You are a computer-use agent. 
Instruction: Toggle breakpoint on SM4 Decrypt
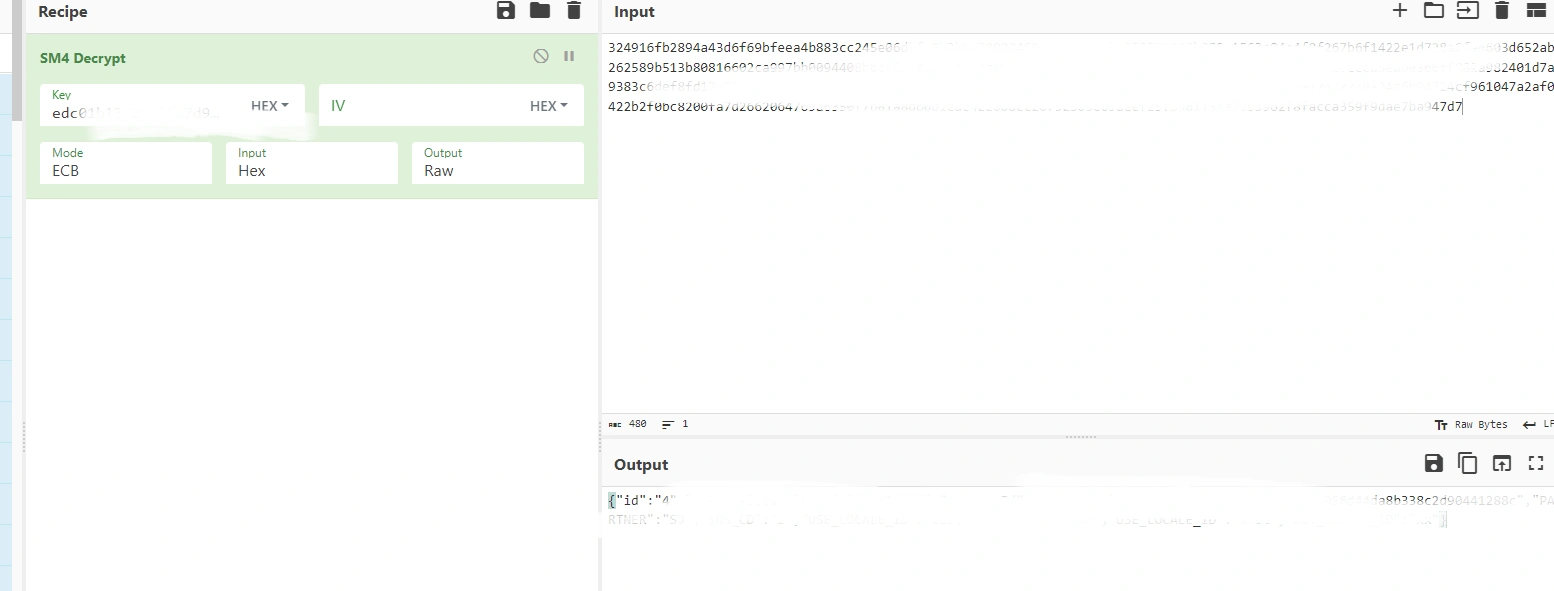pyautogui.click(x=569, y=57)
